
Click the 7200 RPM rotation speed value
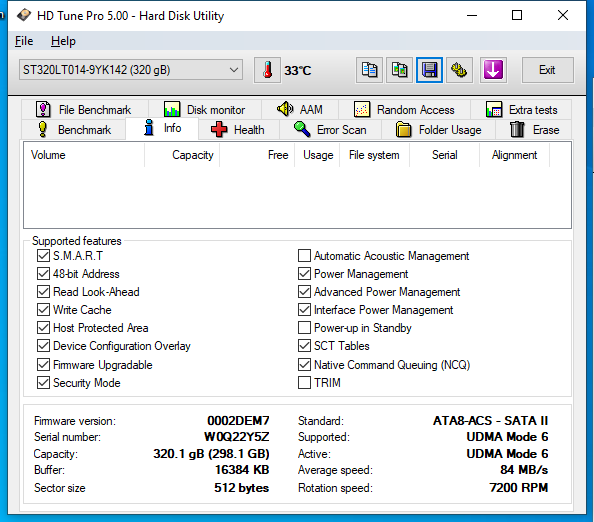[x=519, y=488]
